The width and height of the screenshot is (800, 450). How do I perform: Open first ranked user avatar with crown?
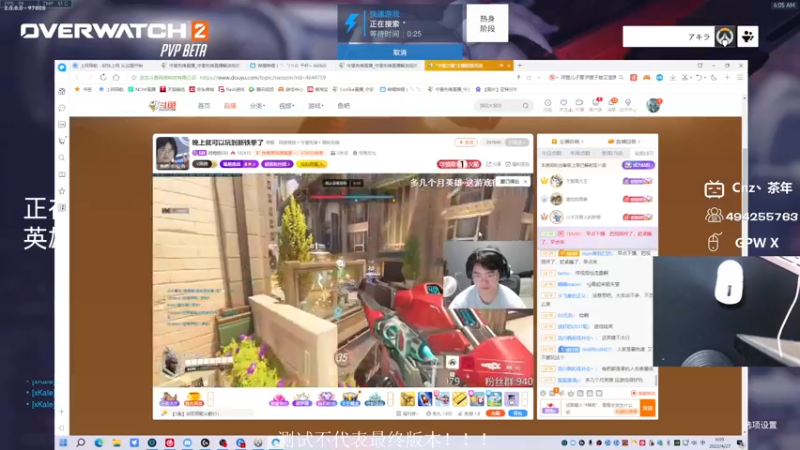(556, 181)
